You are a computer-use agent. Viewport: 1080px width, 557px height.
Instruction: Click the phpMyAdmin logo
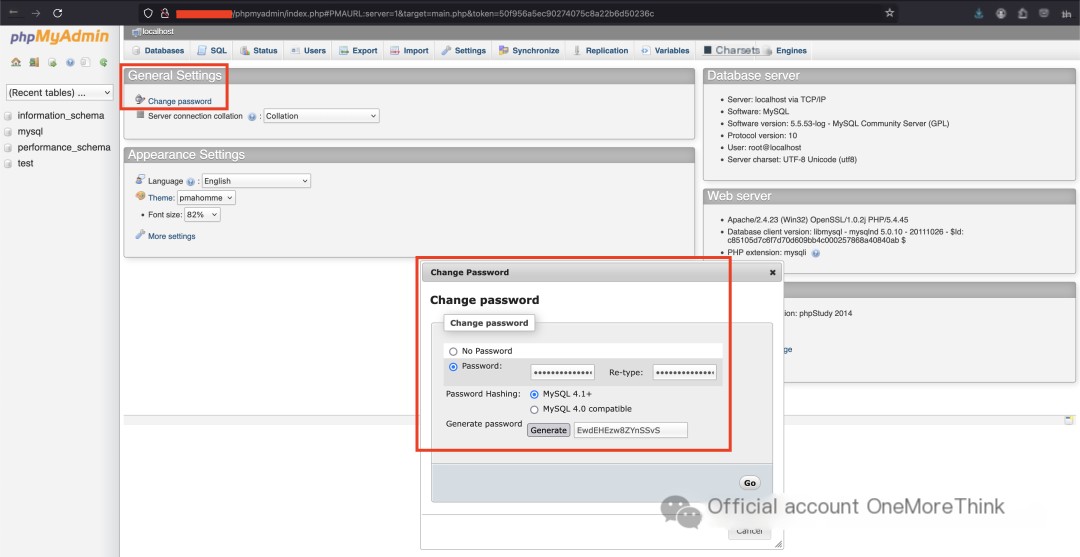[x=59, y=36]
